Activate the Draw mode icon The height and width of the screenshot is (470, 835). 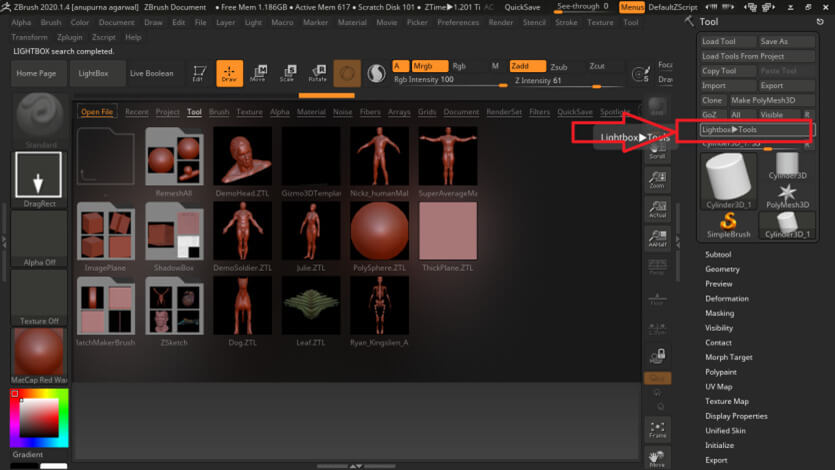(230, 73)
